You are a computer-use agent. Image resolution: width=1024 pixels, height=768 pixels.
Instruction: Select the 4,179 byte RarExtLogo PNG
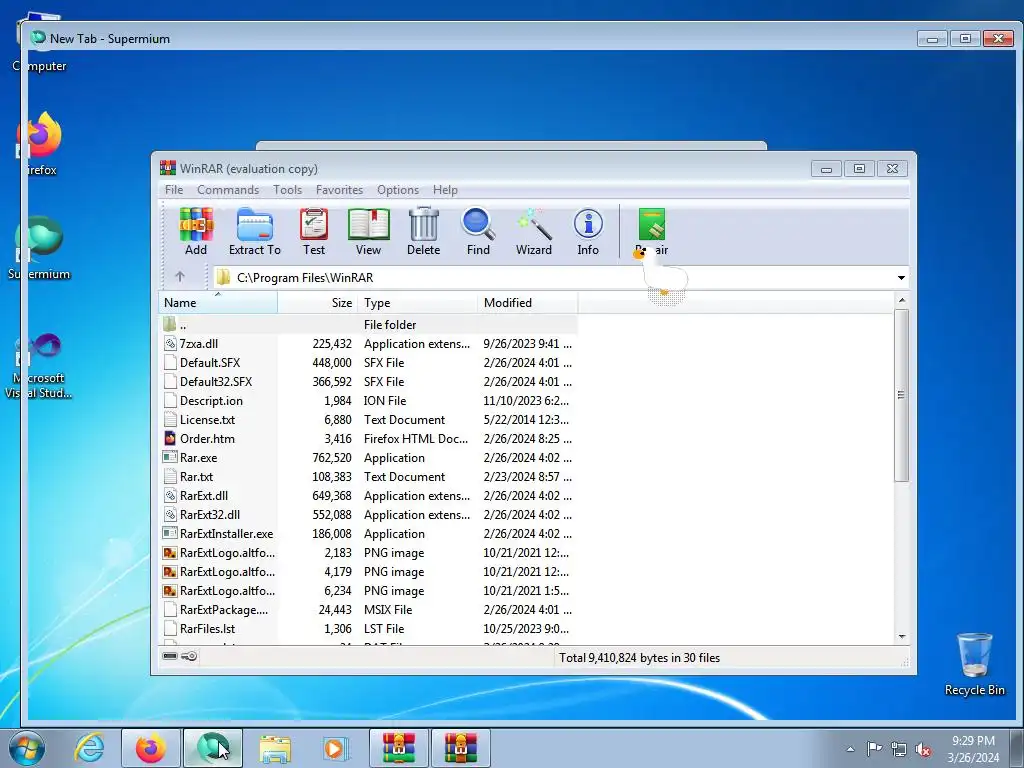(x=368, y=571)
